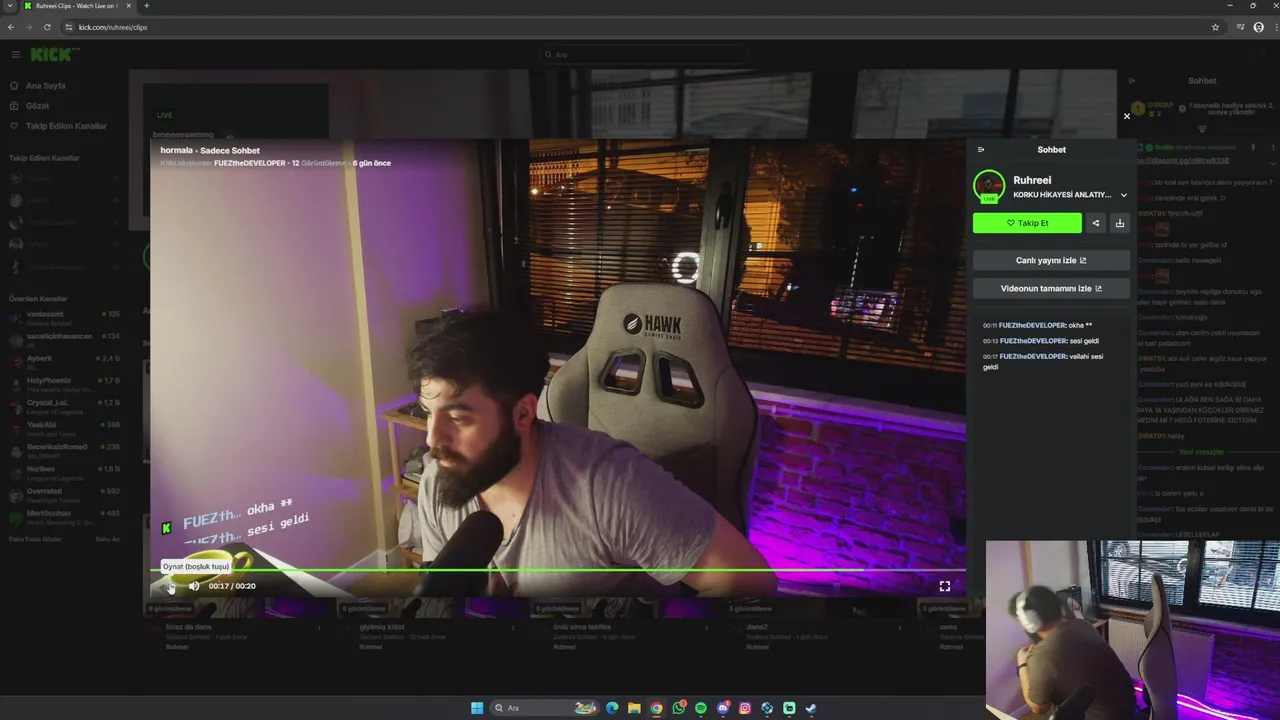Open Instagram from taskbar
This screenshot has width=1280, height=720.
pos(745,708)
